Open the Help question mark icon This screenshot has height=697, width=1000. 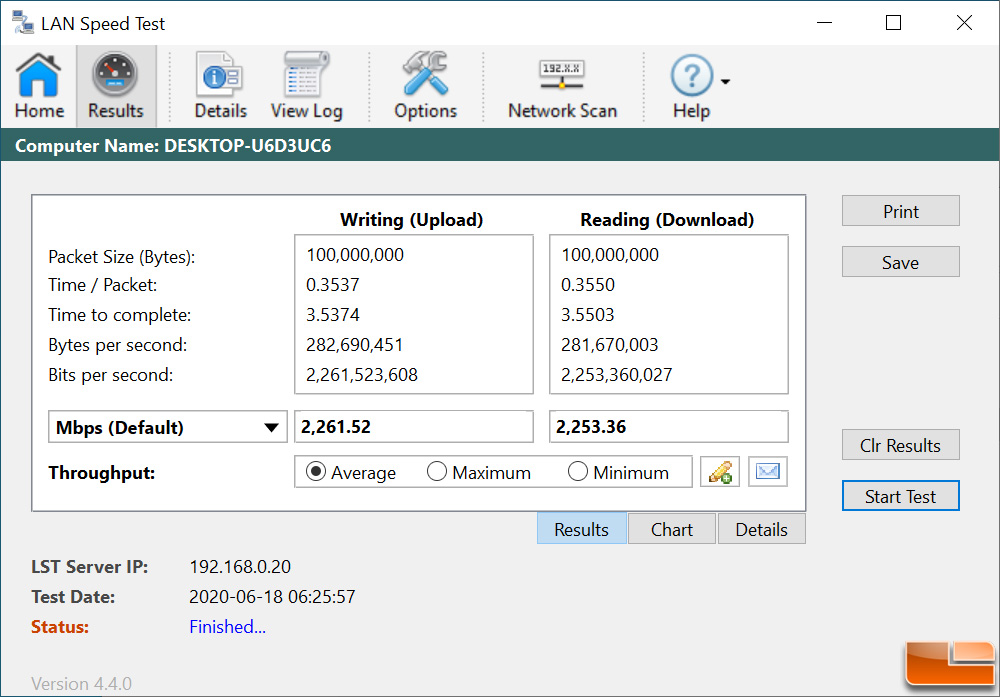691,85
